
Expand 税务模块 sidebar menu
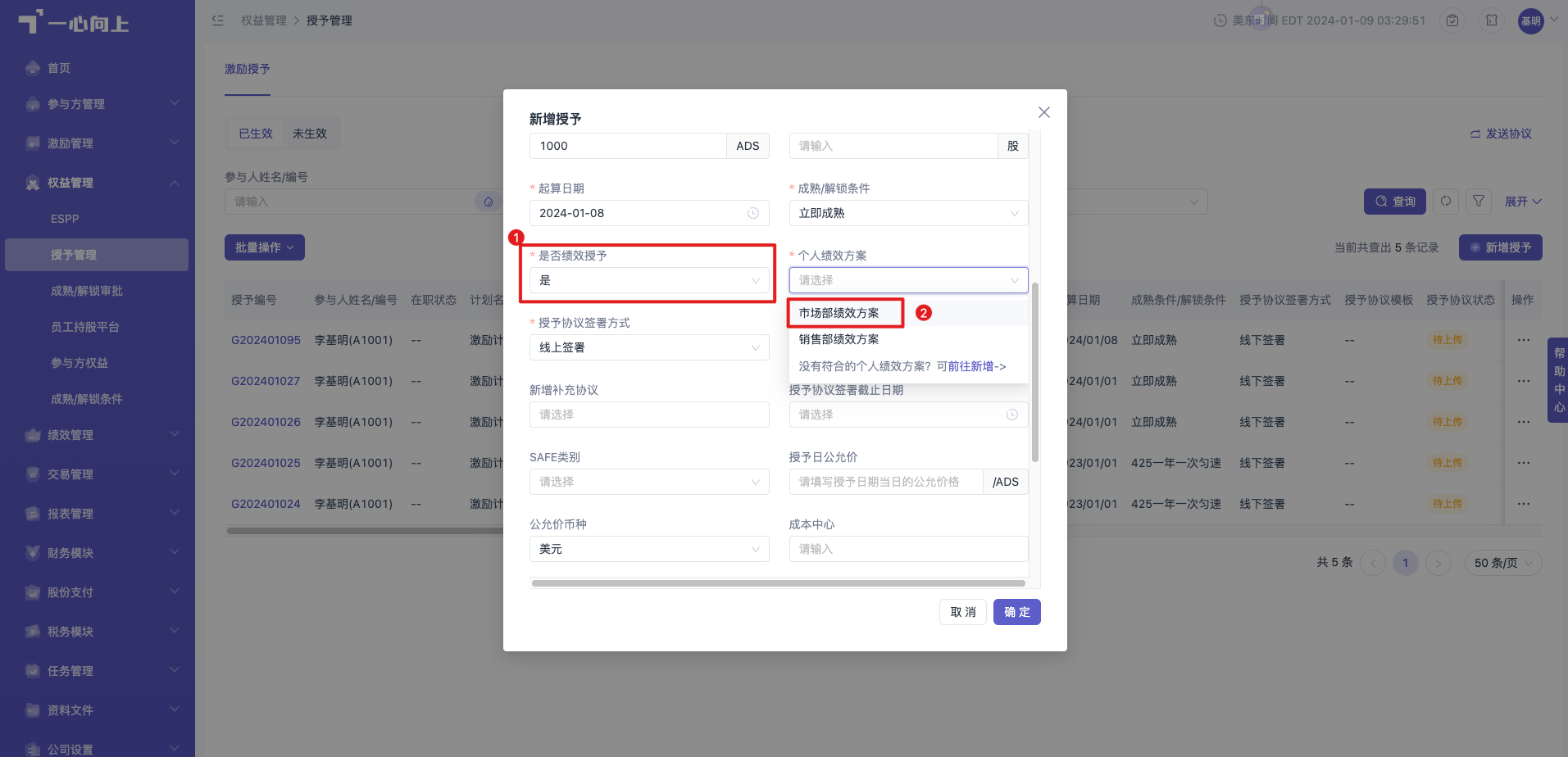(x=98, y=632)
